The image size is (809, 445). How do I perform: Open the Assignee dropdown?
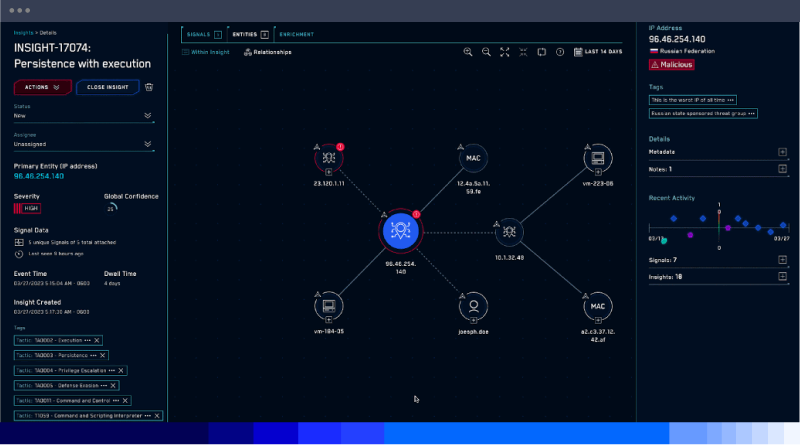[x=148, y=144]
